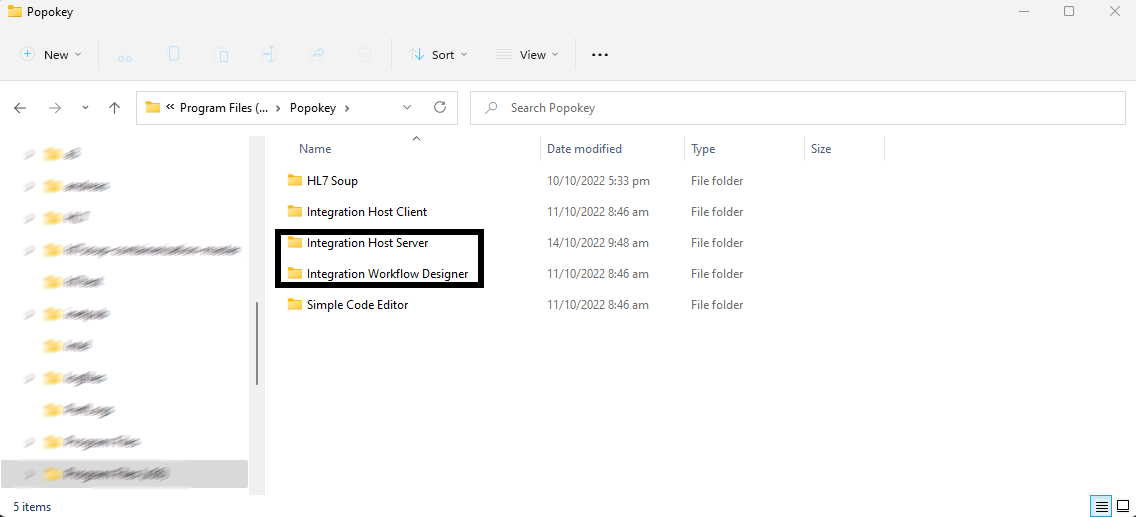Open the View dropdown menu
The height and width of the screenshot is (517, 1136).
pyautogui.click(x=527, y=54)
